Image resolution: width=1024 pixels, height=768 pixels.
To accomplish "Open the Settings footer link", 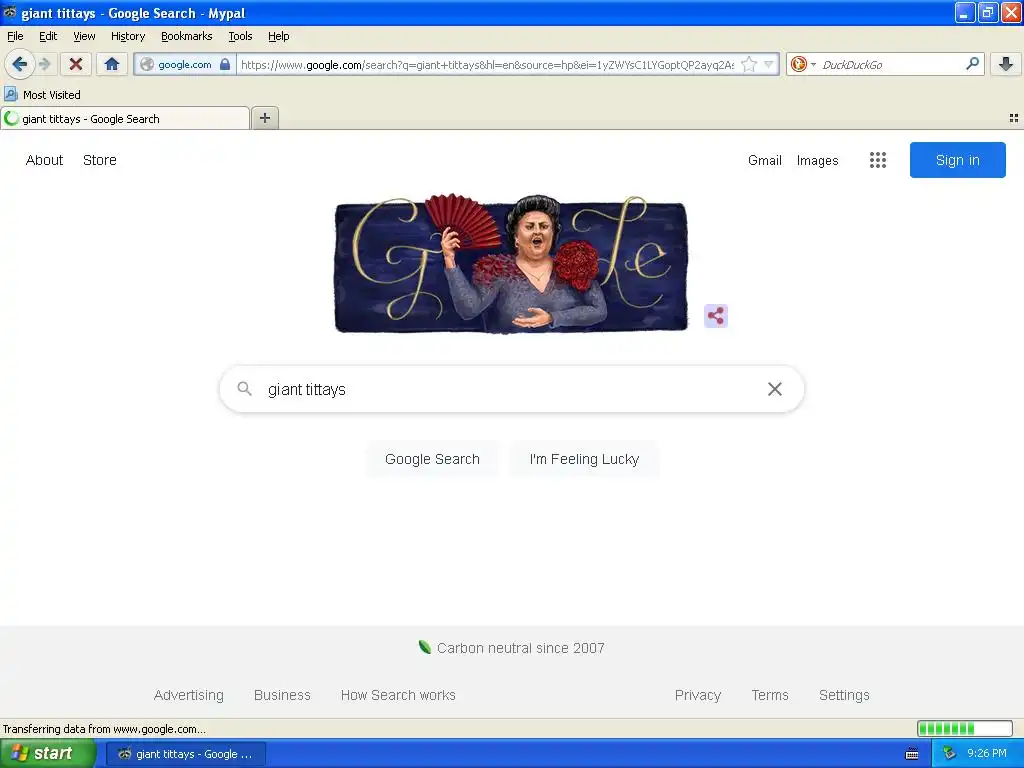I will 844,695.
